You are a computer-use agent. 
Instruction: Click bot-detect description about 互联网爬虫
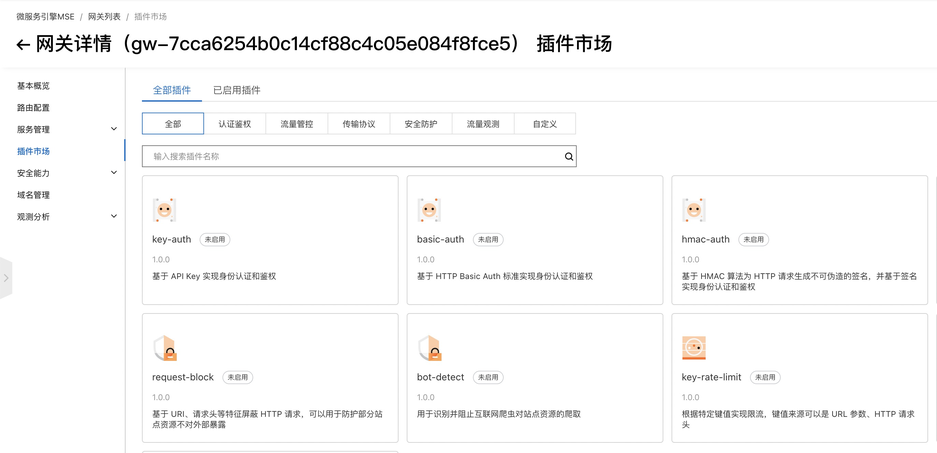click(499, 414)
